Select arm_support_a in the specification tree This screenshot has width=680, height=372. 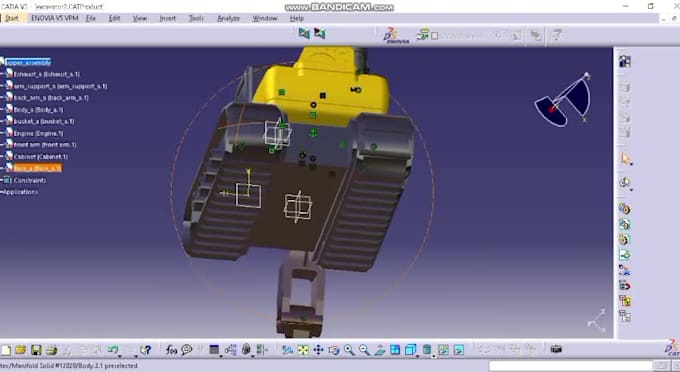point(60,86)
